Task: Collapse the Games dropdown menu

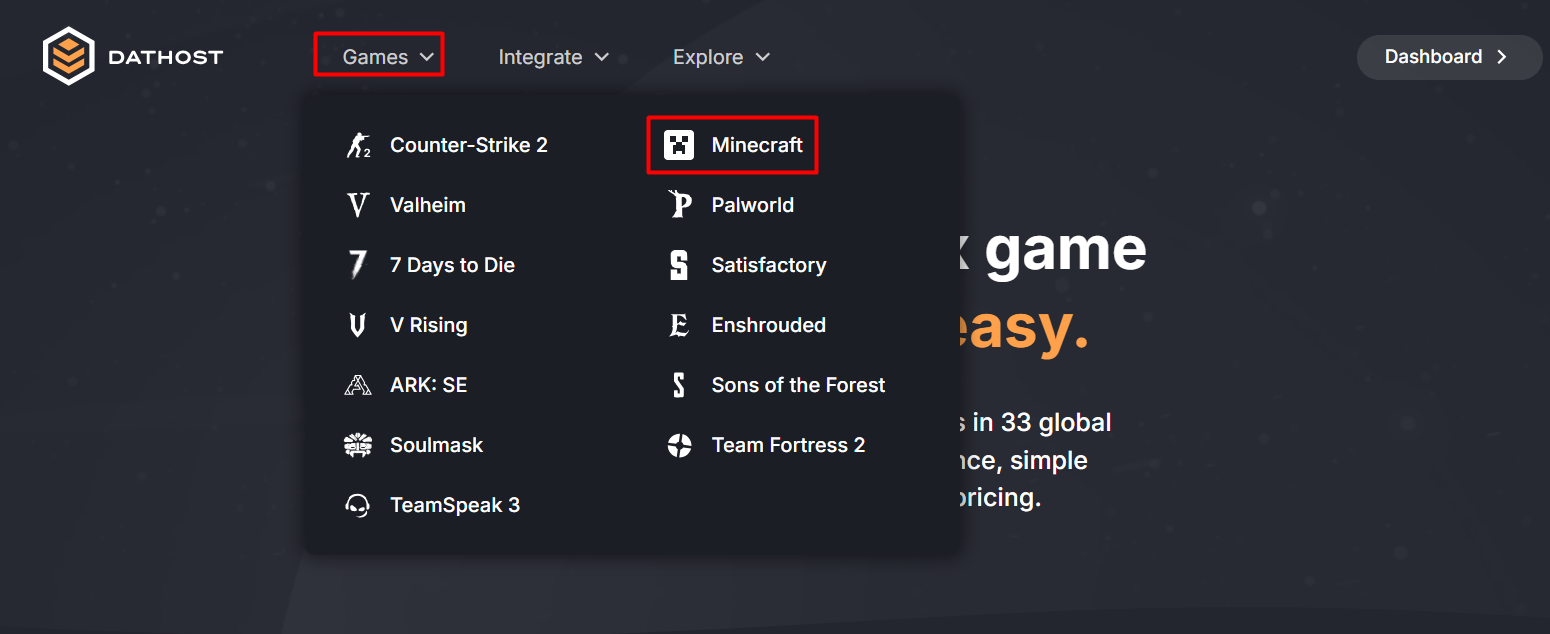Action: coord(388,57)
